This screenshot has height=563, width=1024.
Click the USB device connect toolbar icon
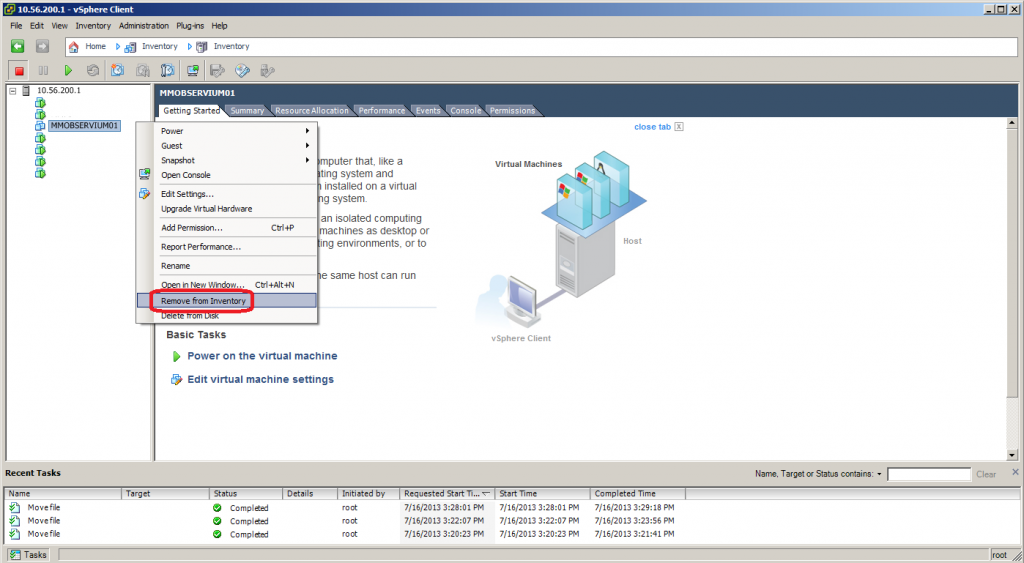point(267,71)
